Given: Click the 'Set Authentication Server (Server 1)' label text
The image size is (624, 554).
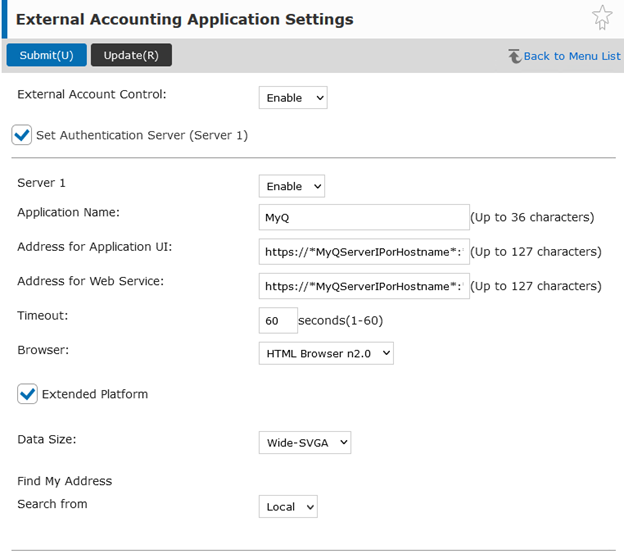Looking at the screenshot, I should 142,135.
